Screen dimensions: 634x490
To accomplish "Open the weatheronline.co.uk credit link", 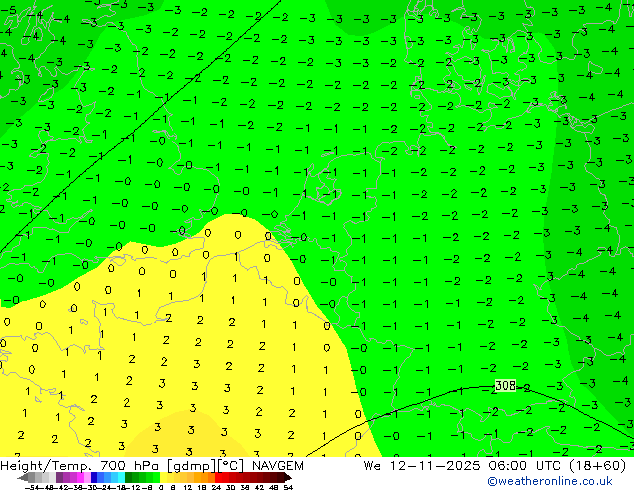I will pos(550,481).
